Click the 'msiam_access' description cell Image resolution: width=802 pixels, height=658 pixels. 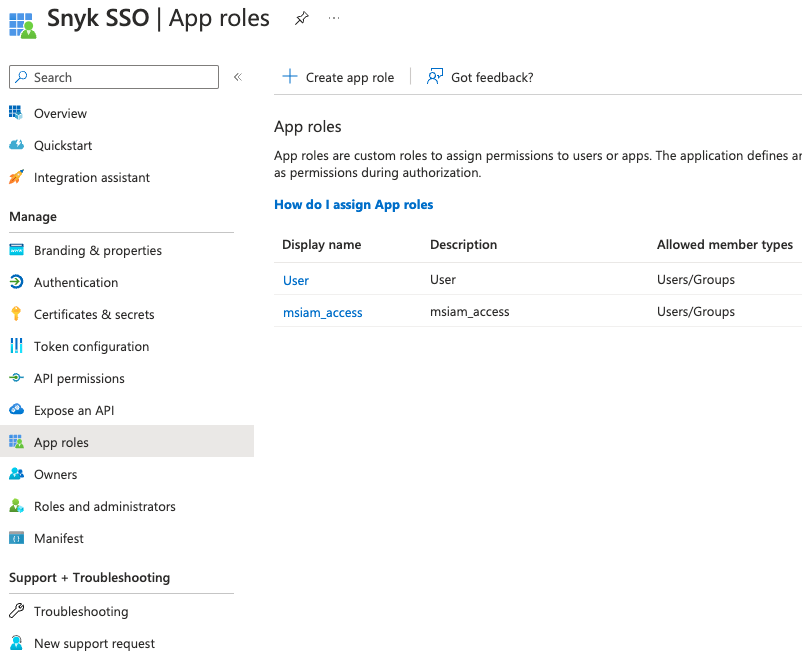pos(470,312)
